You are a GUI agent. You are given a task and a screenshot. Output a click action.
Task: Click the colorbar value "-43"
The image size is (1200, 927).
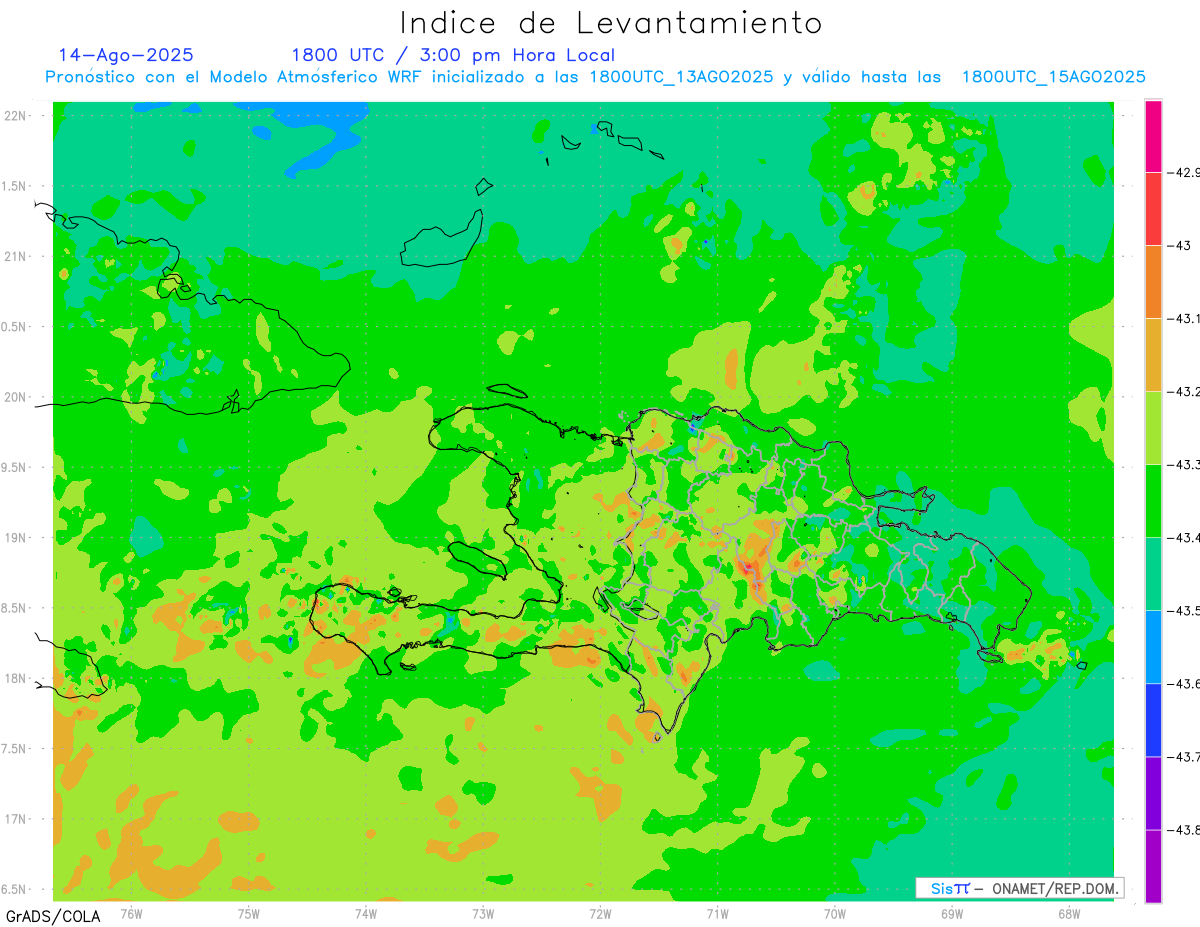(1181, 245)
